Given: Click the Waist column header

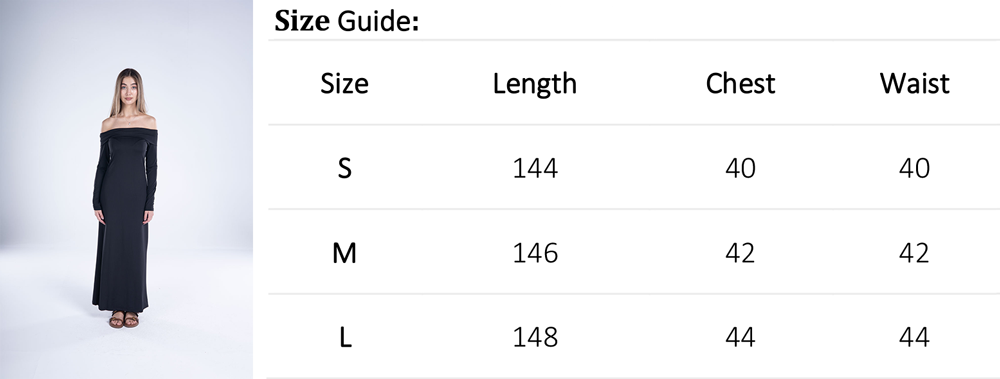Looking at the screenshot, I should 915,84.
